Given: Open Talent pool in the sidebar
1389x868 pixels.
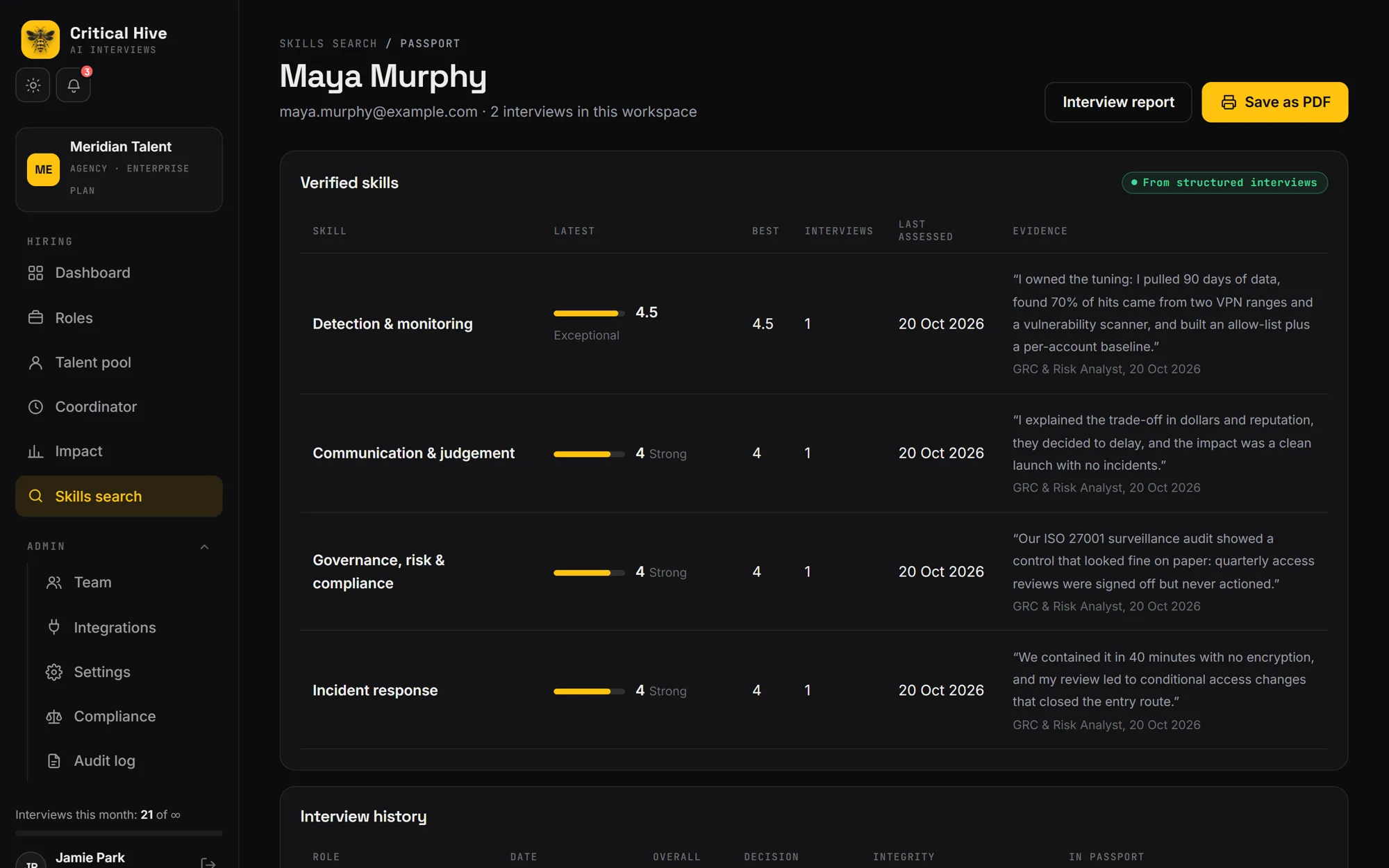Looking at the screenshot, I should (x=119, y=362).
